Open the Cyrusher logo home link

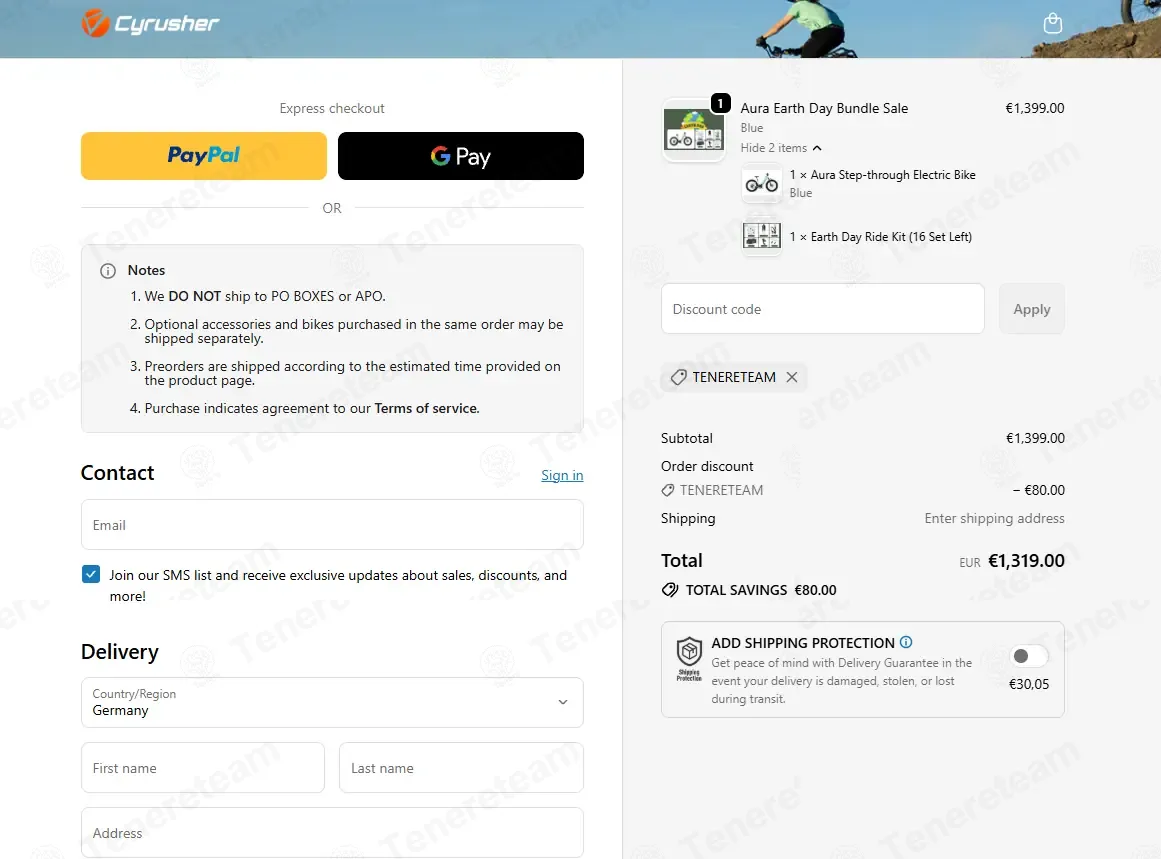[150, 24]
